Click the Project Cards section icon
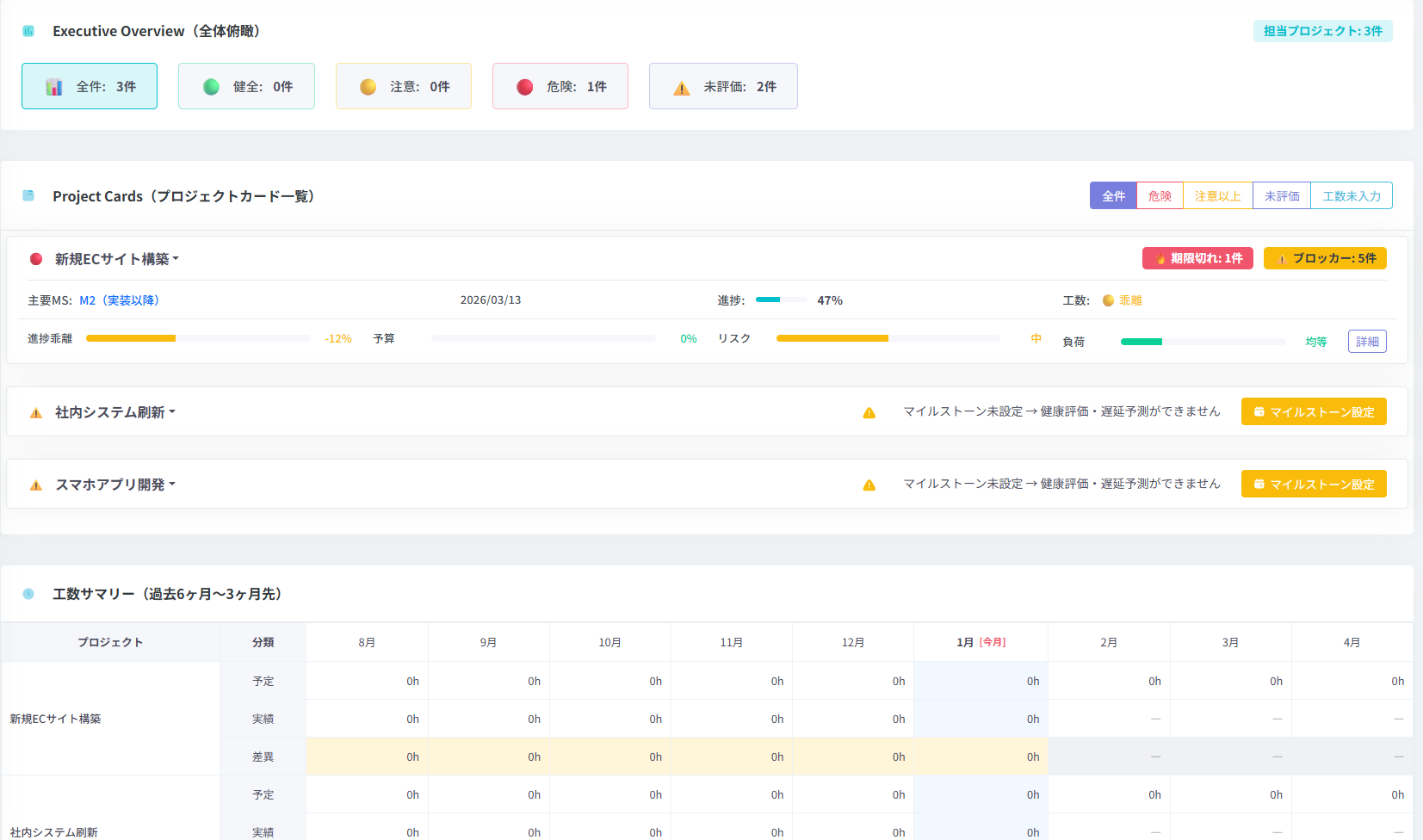The image size is (1423, 840). coord(28,196)
